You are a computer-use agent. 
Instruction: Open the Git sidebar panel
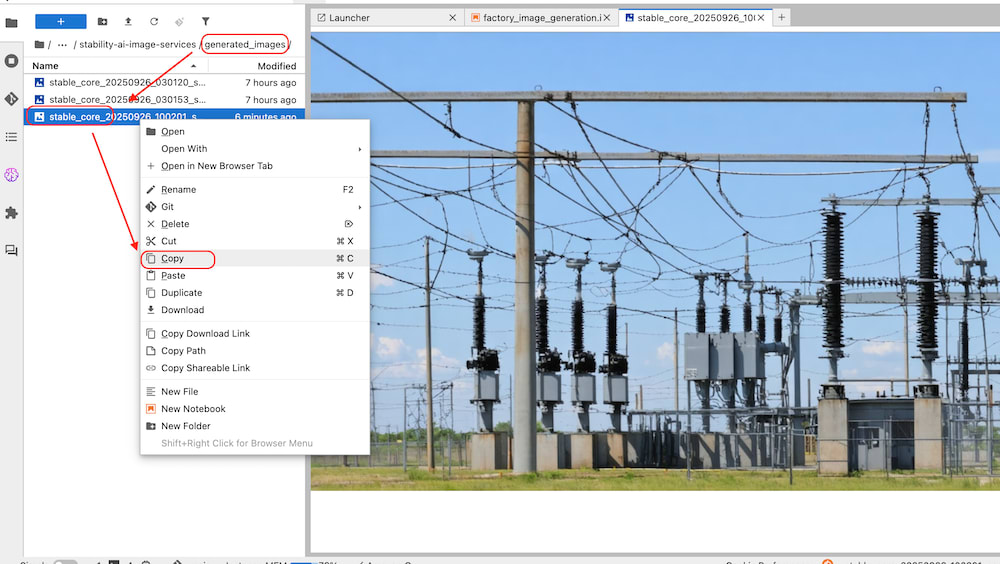pos(11,99)
